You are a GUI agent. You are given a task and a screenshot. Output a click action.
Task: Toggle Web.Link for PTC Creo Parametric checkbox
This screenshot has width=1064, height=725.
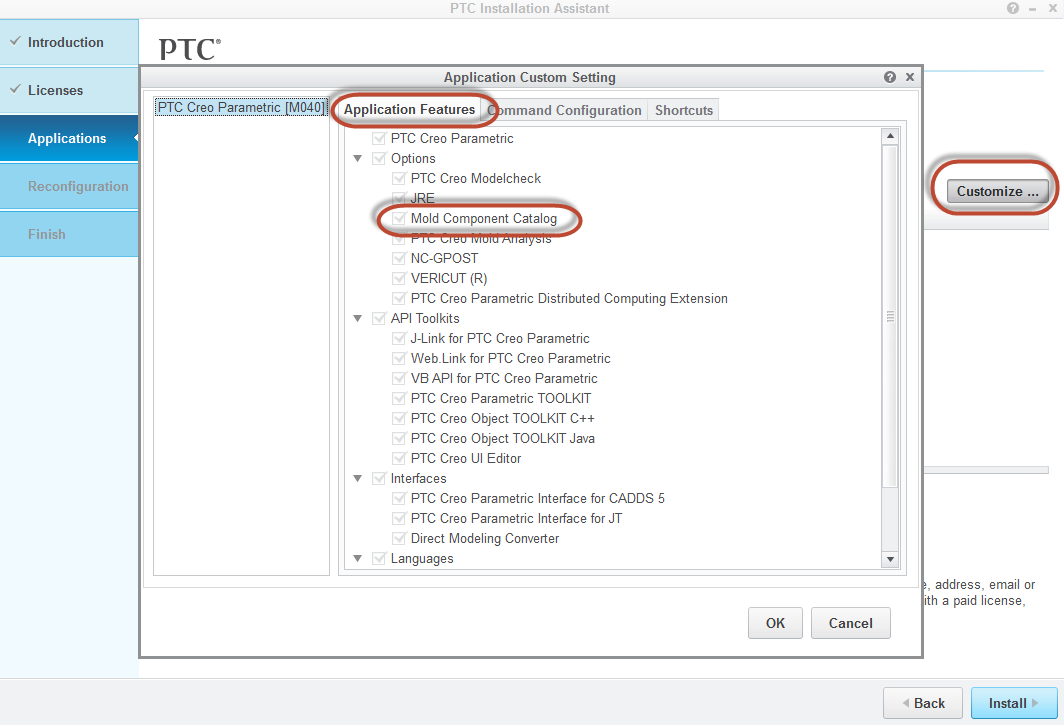(x=399, y=358)
